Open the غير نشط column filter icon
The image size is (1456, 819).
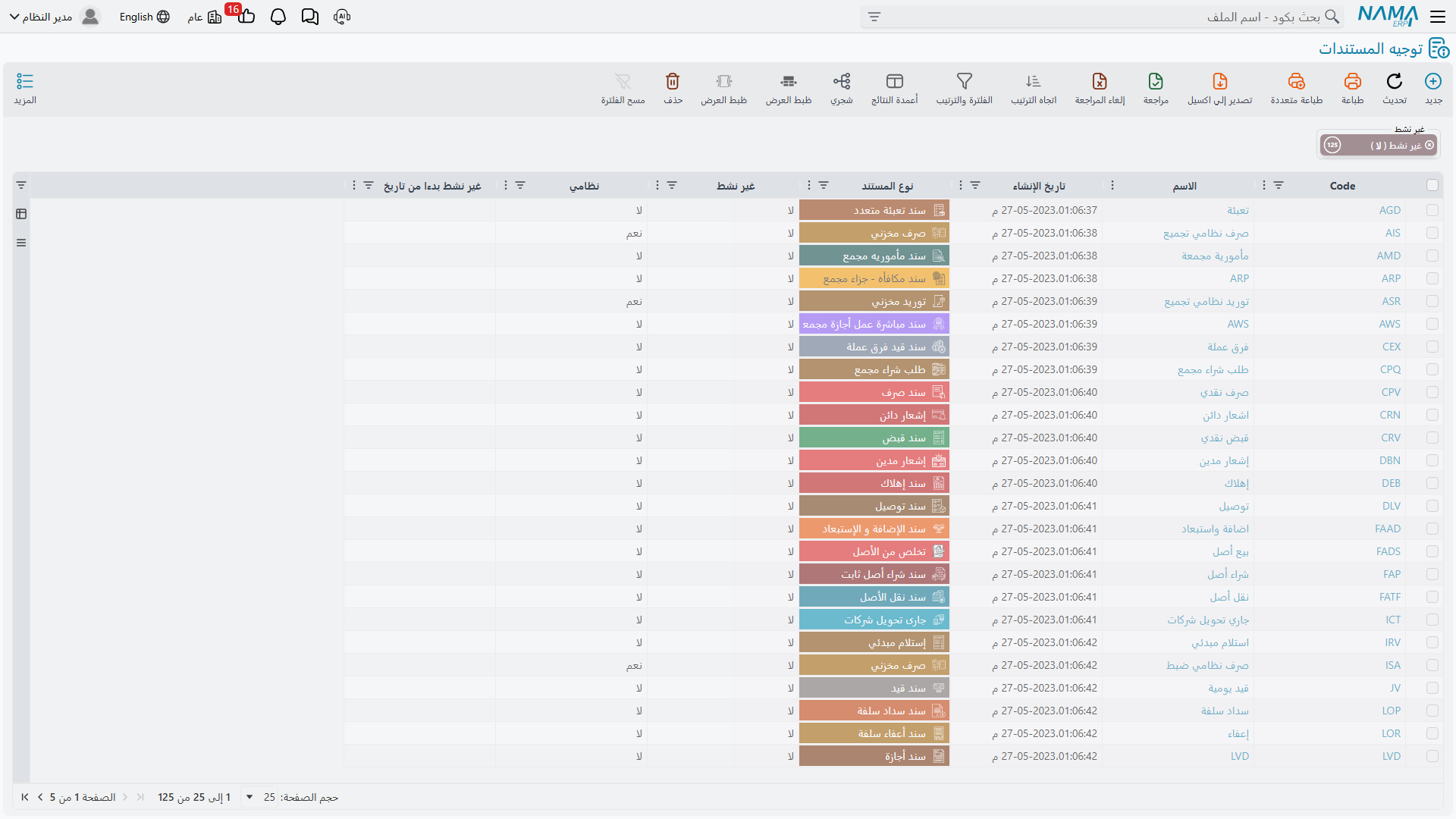(x=672, y=186)
